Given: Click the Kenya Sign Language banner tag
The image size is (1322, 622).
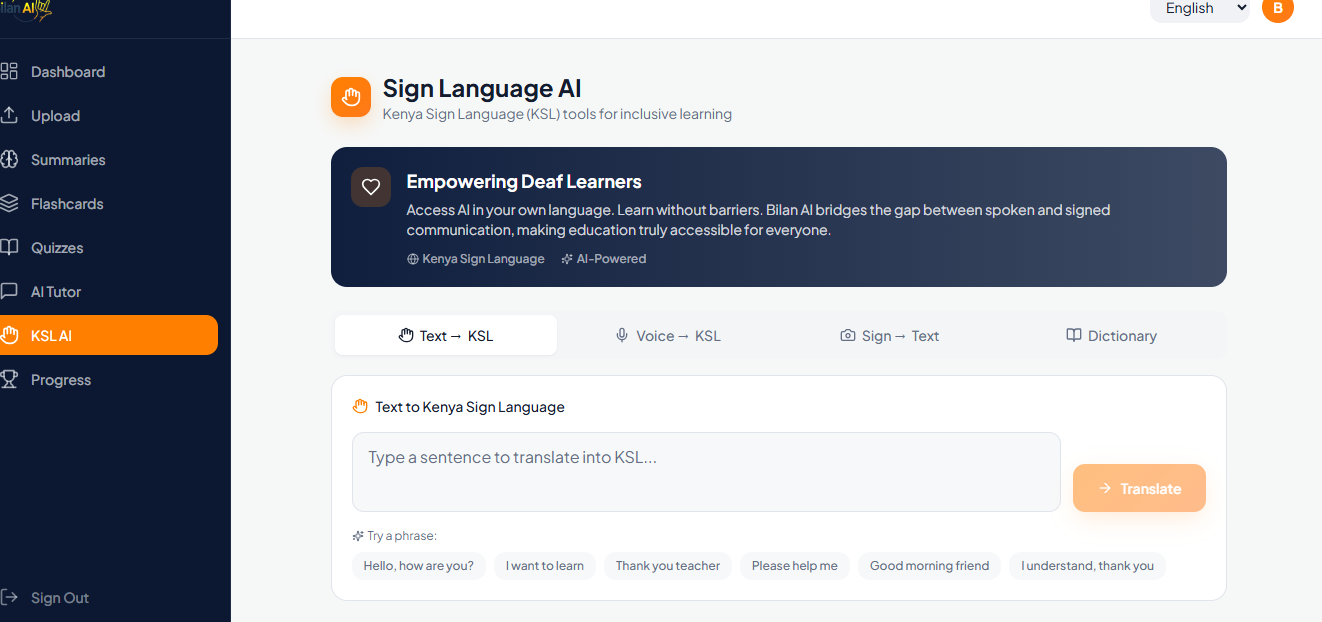Looking at the screenshot, I should [x=476, y=259].
